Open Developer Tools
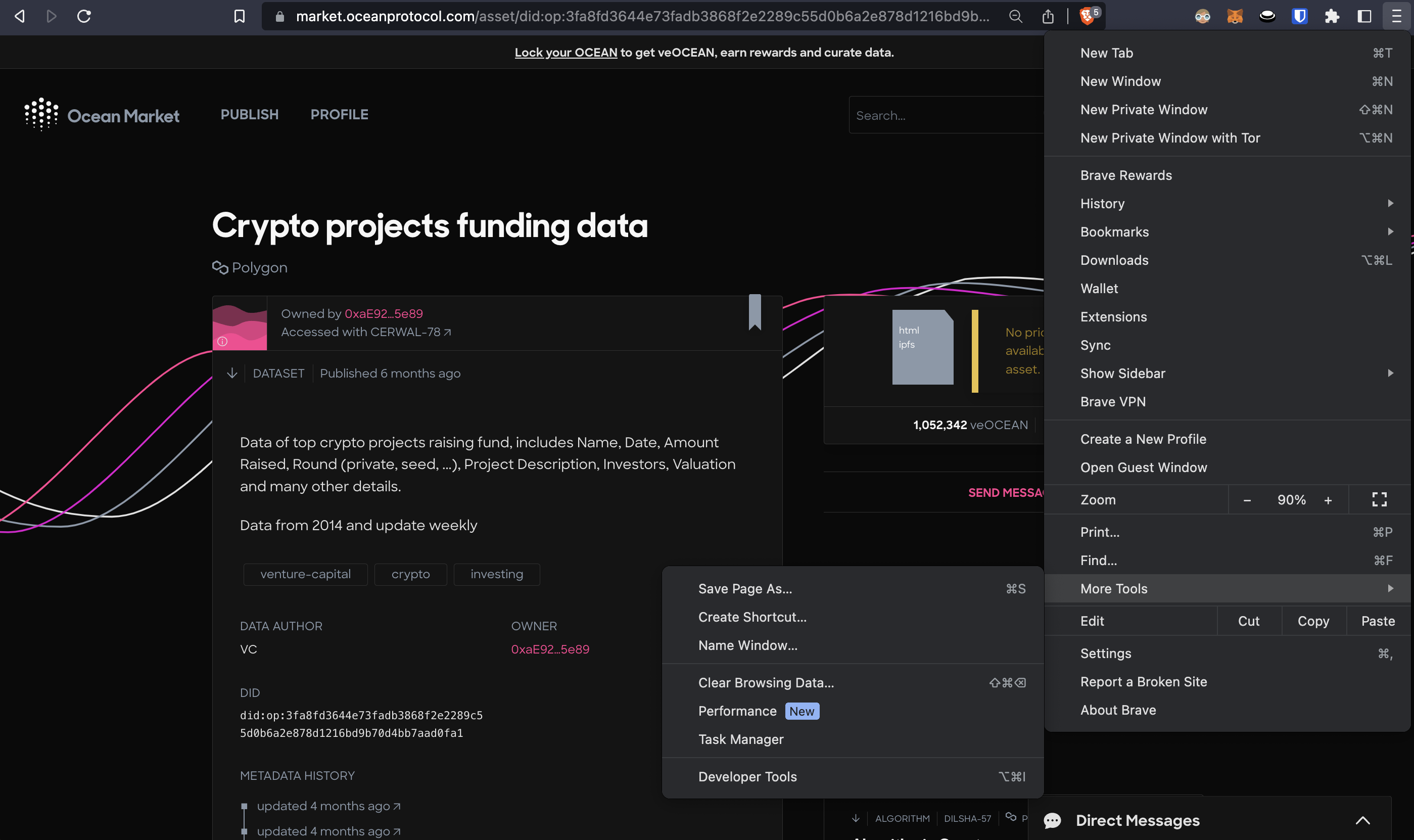1414x840 pixels. [853, 777]
